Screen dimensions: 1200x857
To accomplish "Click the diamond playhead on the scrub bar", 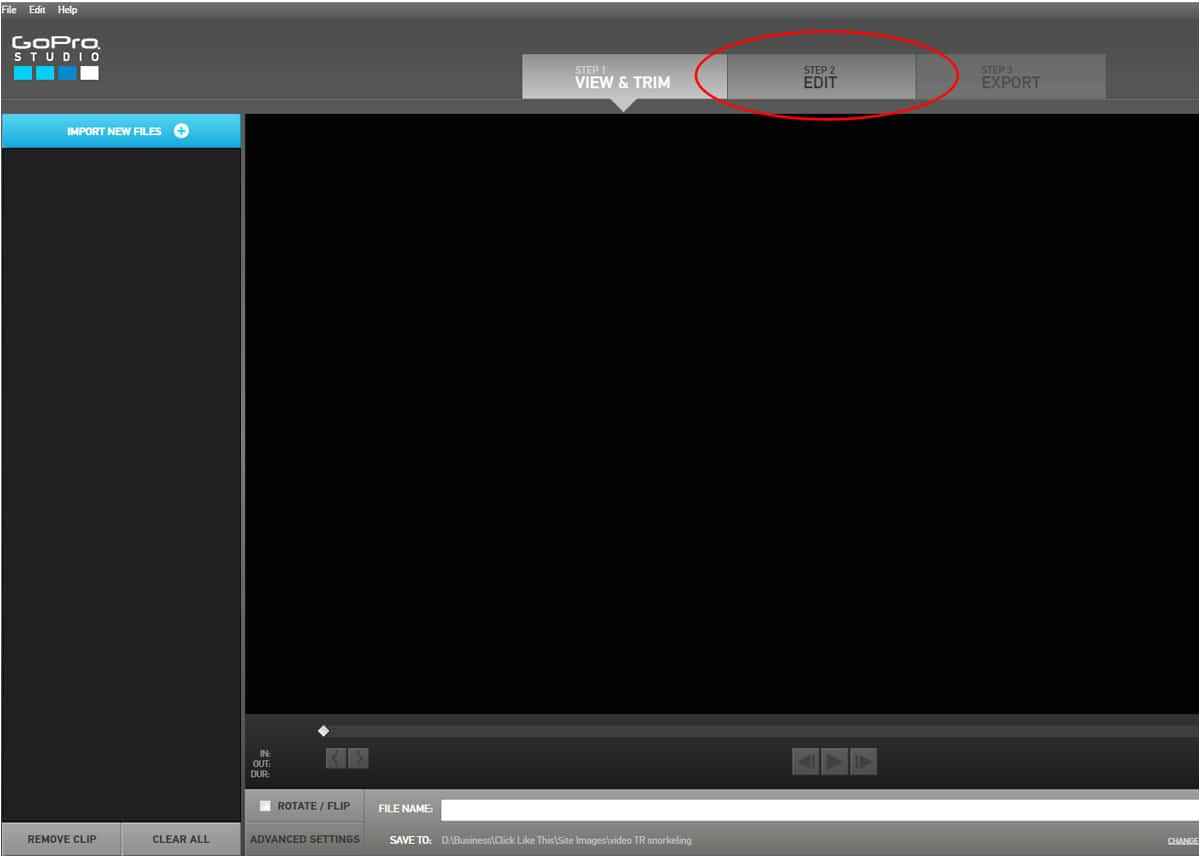I will click(x=323, y=731).
